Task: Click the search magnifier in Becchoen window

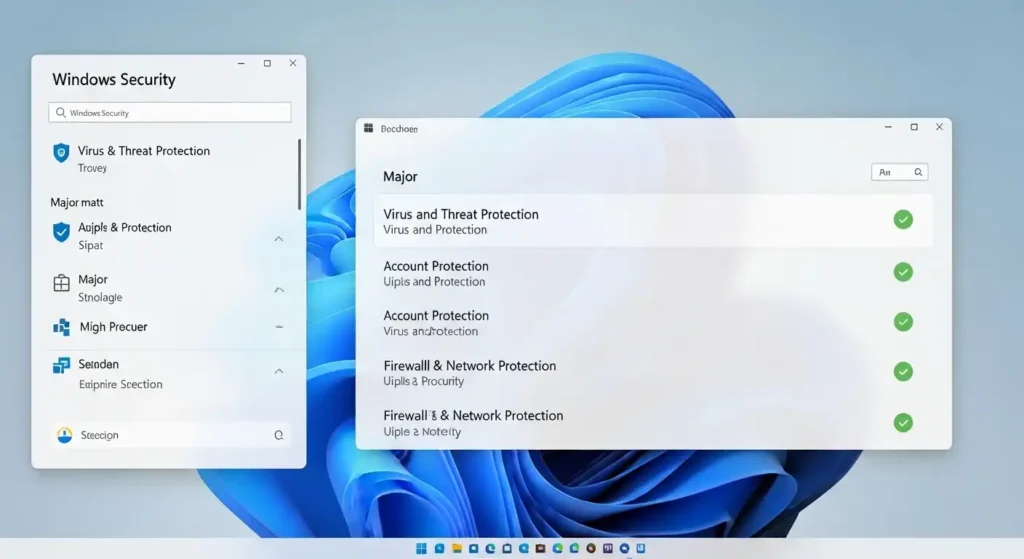Action: [918, 172]
